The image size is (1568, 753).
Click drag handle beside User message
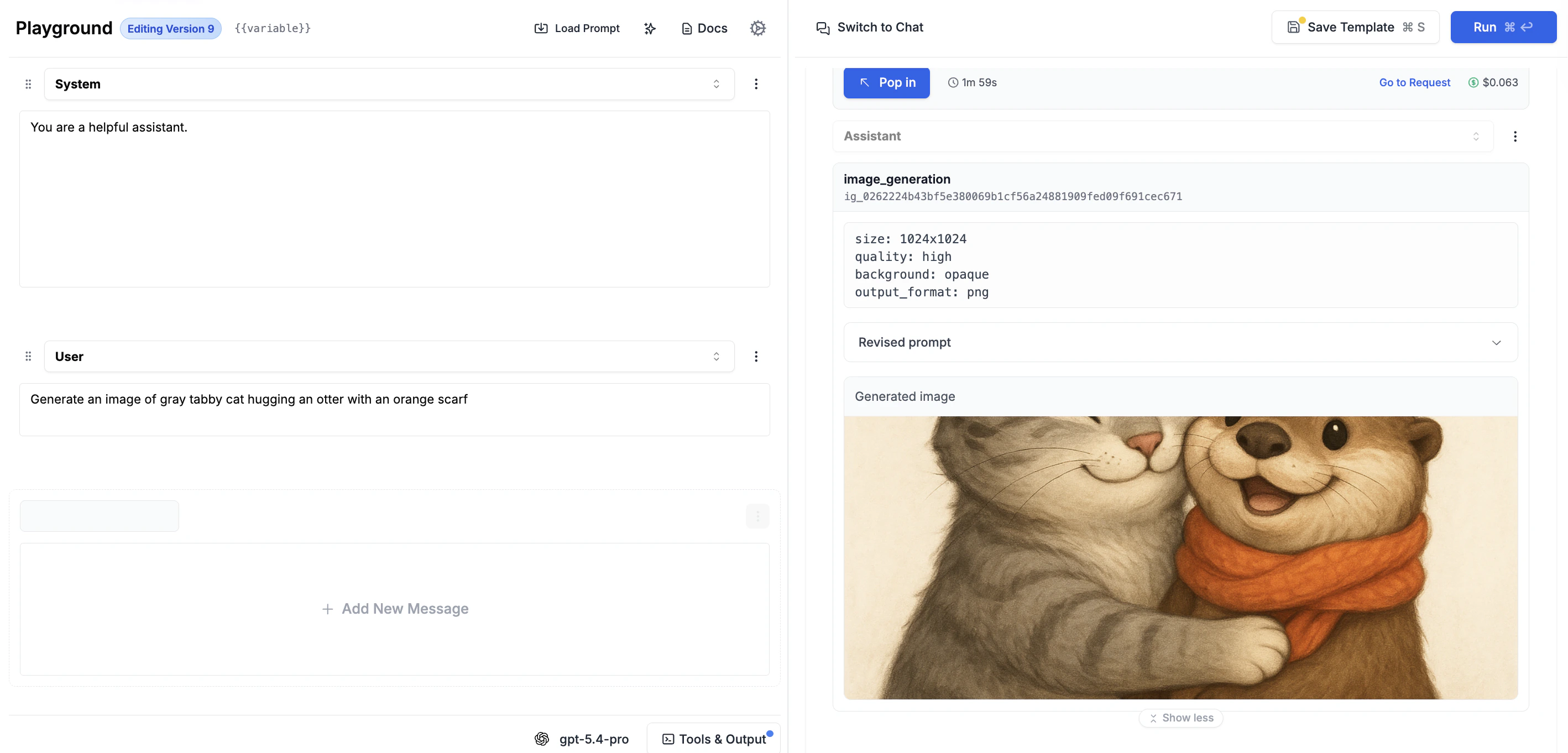coord(28,356)
